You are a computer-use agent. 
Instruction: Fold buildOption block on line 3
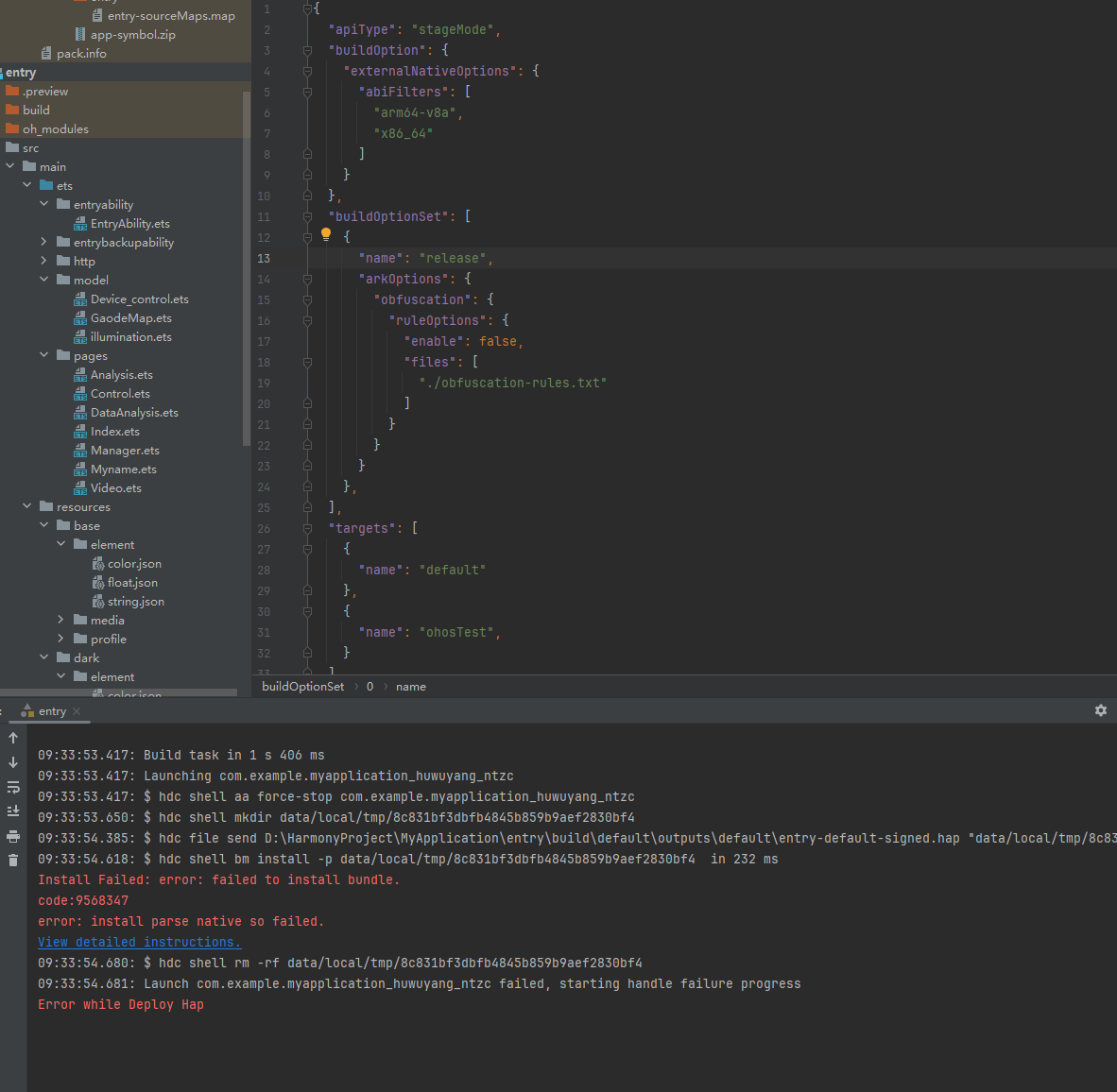click(x=307, y=51)
